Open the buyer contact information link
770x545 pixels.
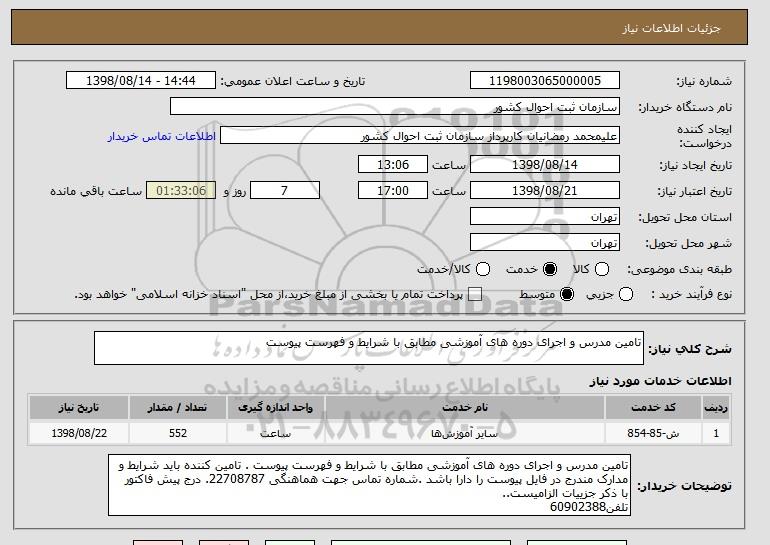click(162, 136)
